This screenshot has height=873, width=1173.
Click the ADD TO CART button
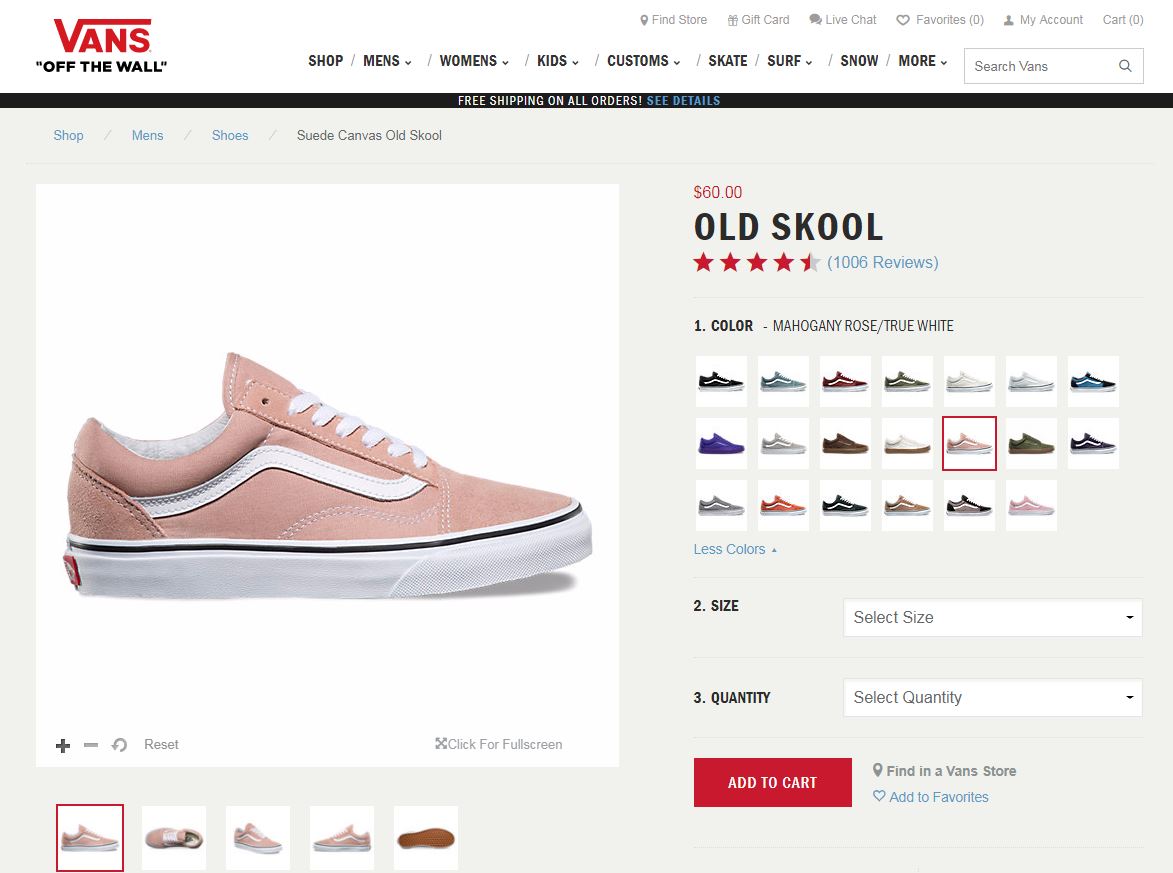(772, 782)
